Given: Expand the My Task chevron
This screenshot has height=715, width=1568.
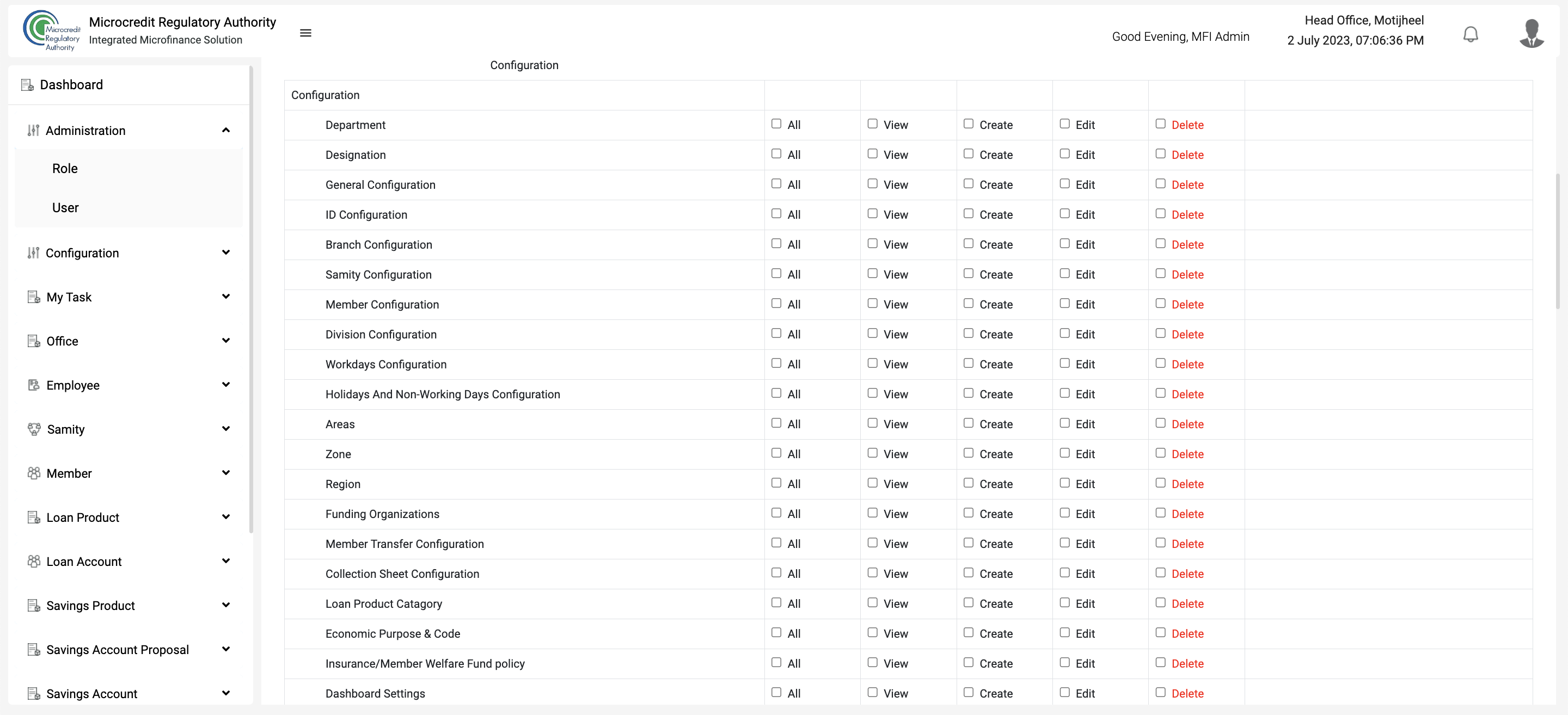Looking at the screenshot, I should point(226,297).
